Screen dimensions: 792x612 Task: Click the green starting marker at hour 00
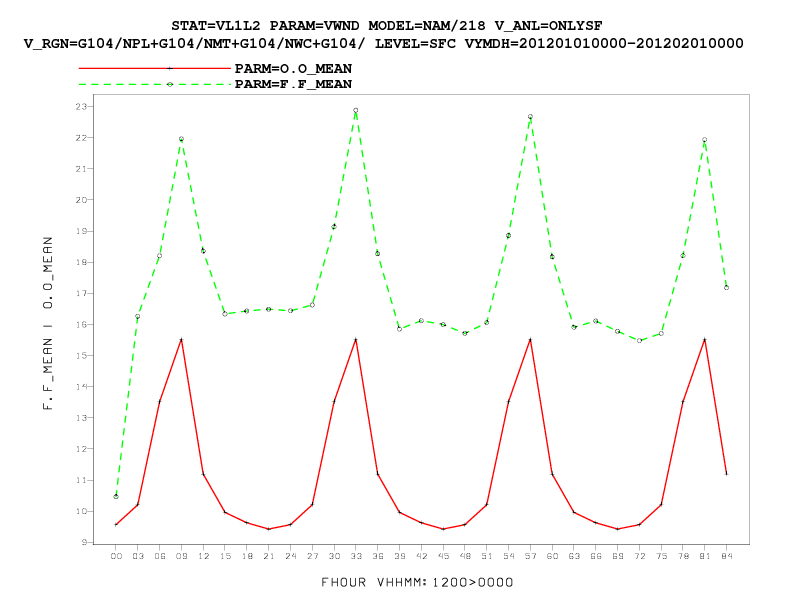(116, 496)
